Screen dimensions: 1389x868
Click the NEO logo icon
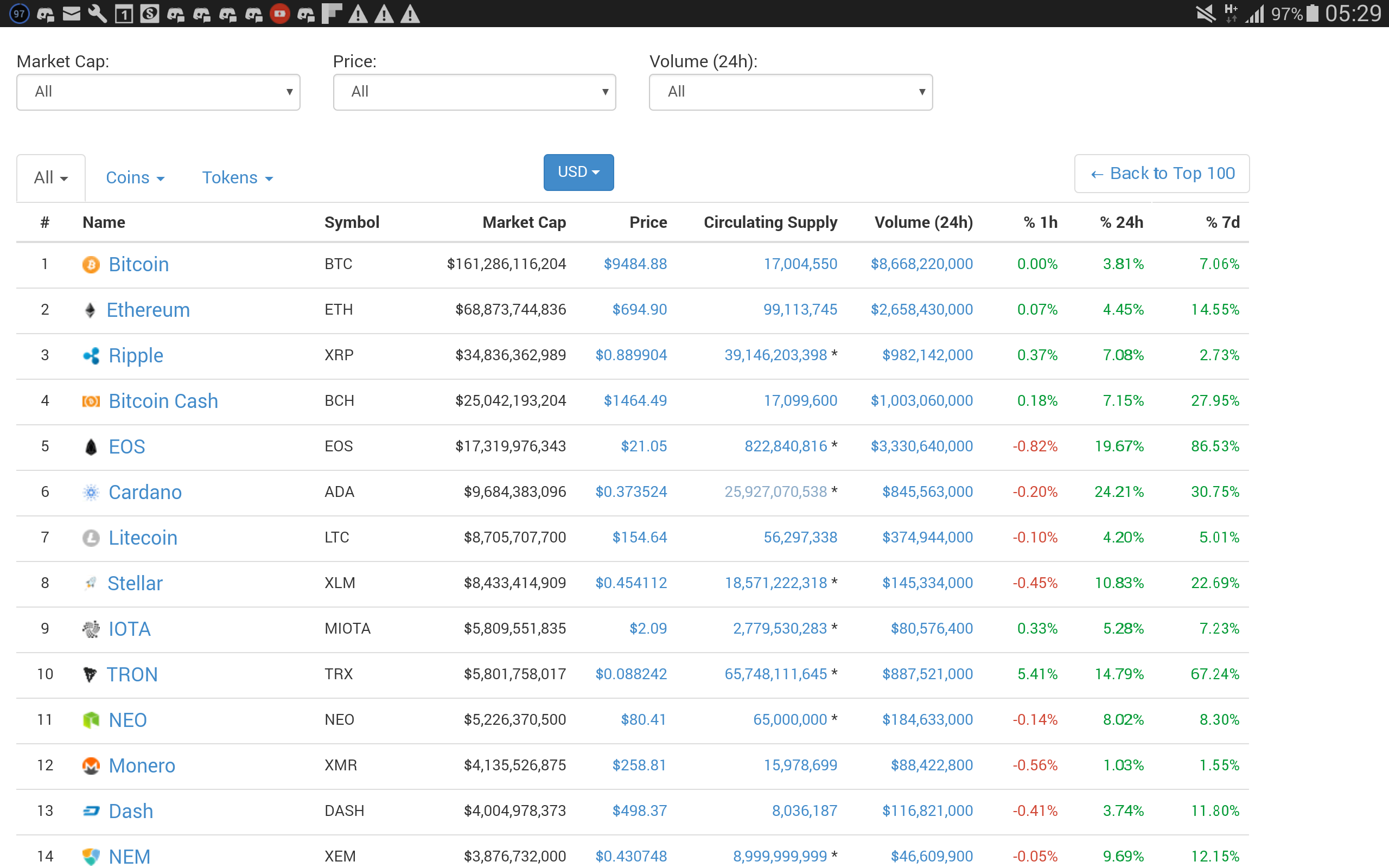pos(91,720)
